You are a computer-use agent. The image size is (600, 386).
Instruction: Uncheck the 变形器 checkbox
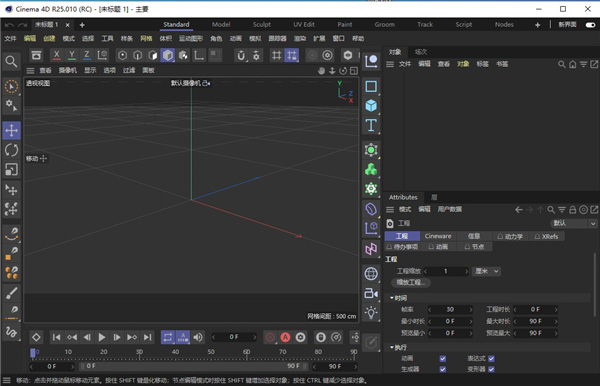[x=491, y=369]
